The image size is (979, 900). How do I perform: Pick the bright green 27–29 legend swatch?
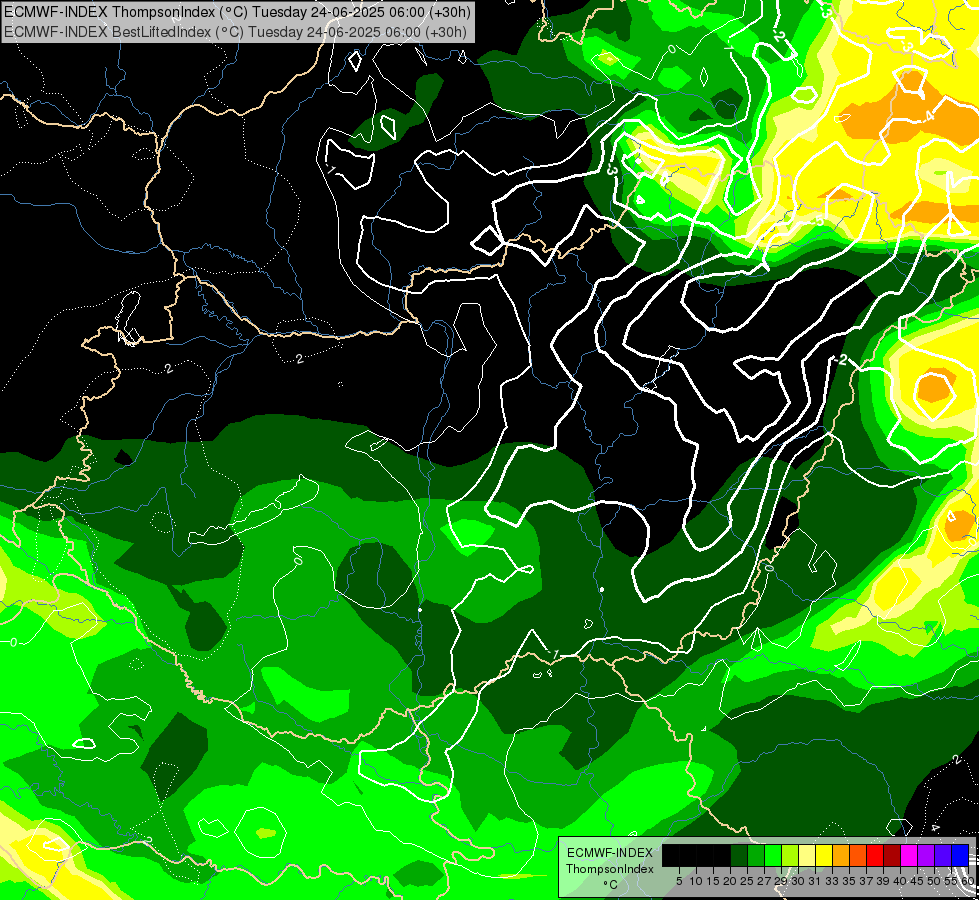tap(773, 855)
